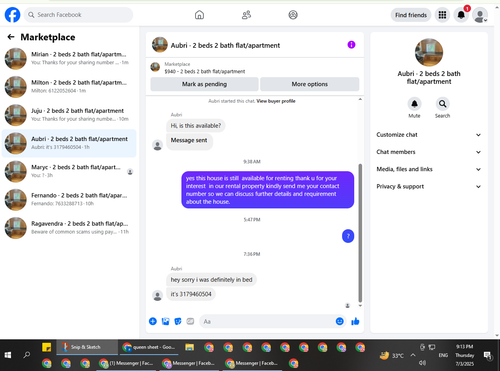
Task: Open the Milton chat conversation
Action: point(69,87)
